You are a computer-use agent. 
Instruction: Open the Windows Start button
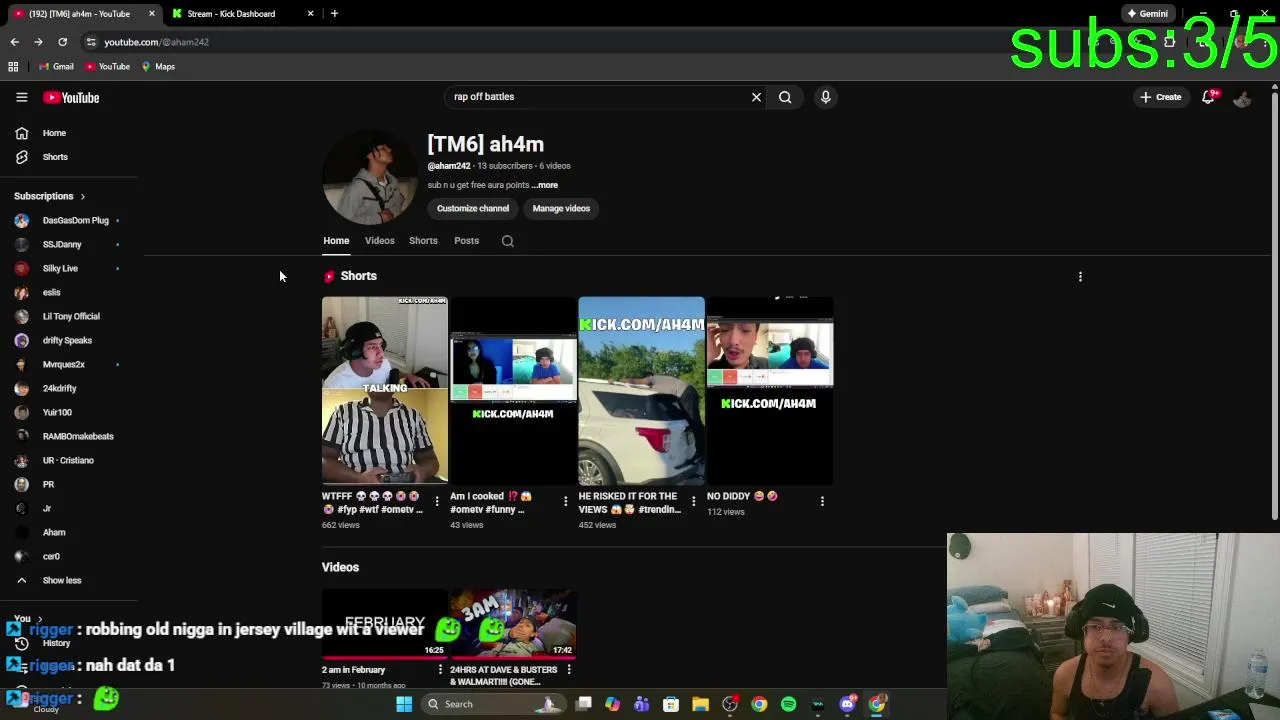404,704
